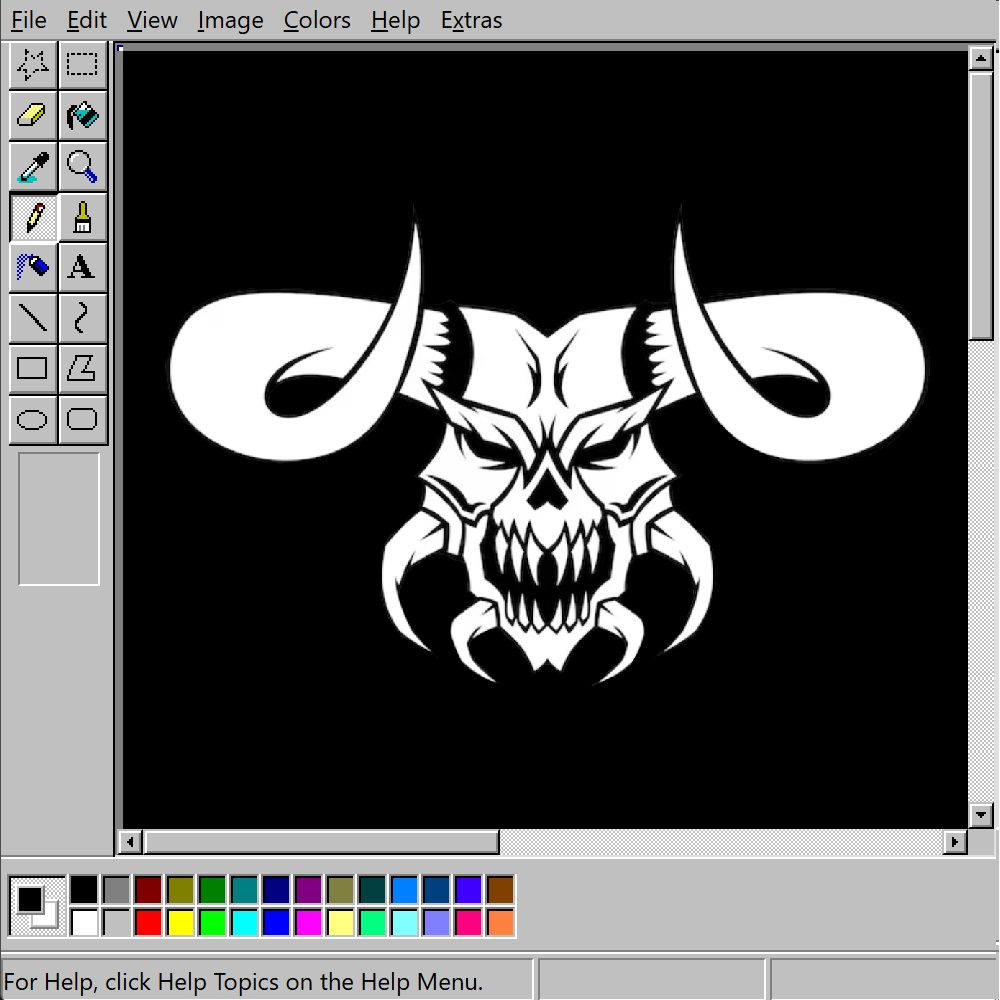Pick the hot pink color swatch
1000x1000 pixels.
point(469,922)
